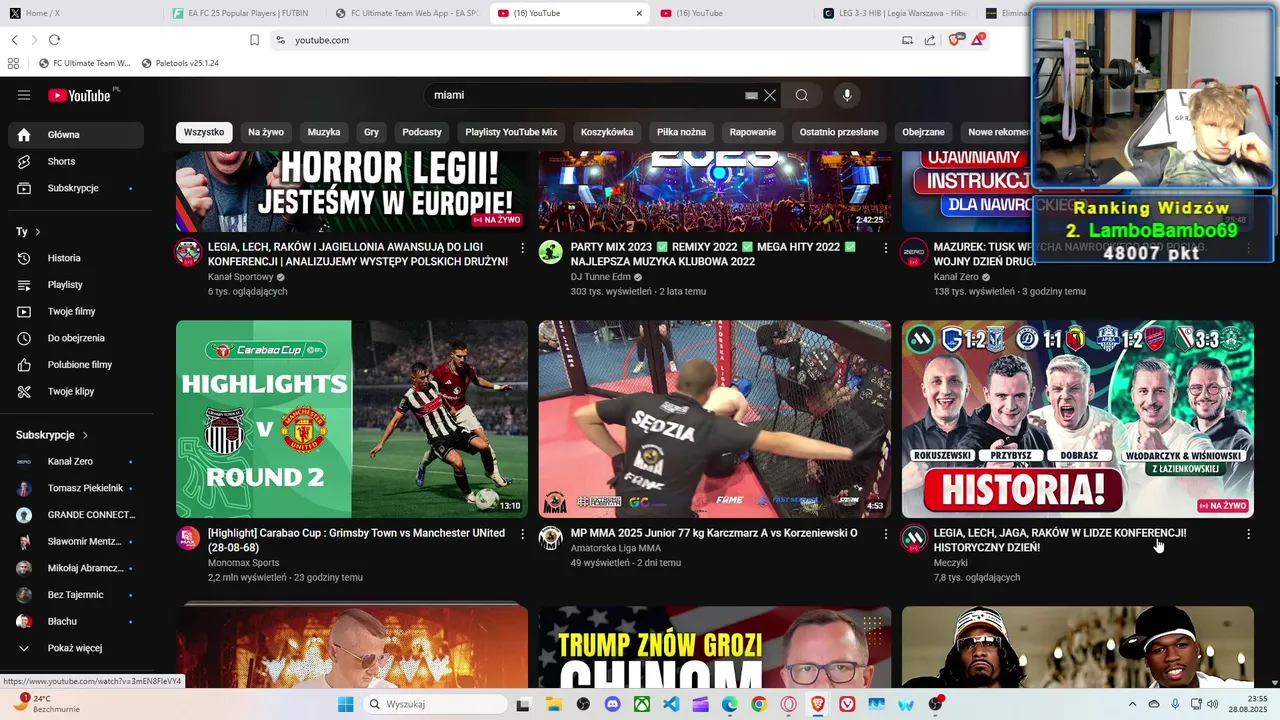The width and height of the screenshot is (1280, 720).
Task: Select the Rapowanie filter chip
Action: click(x=753, y=132)
